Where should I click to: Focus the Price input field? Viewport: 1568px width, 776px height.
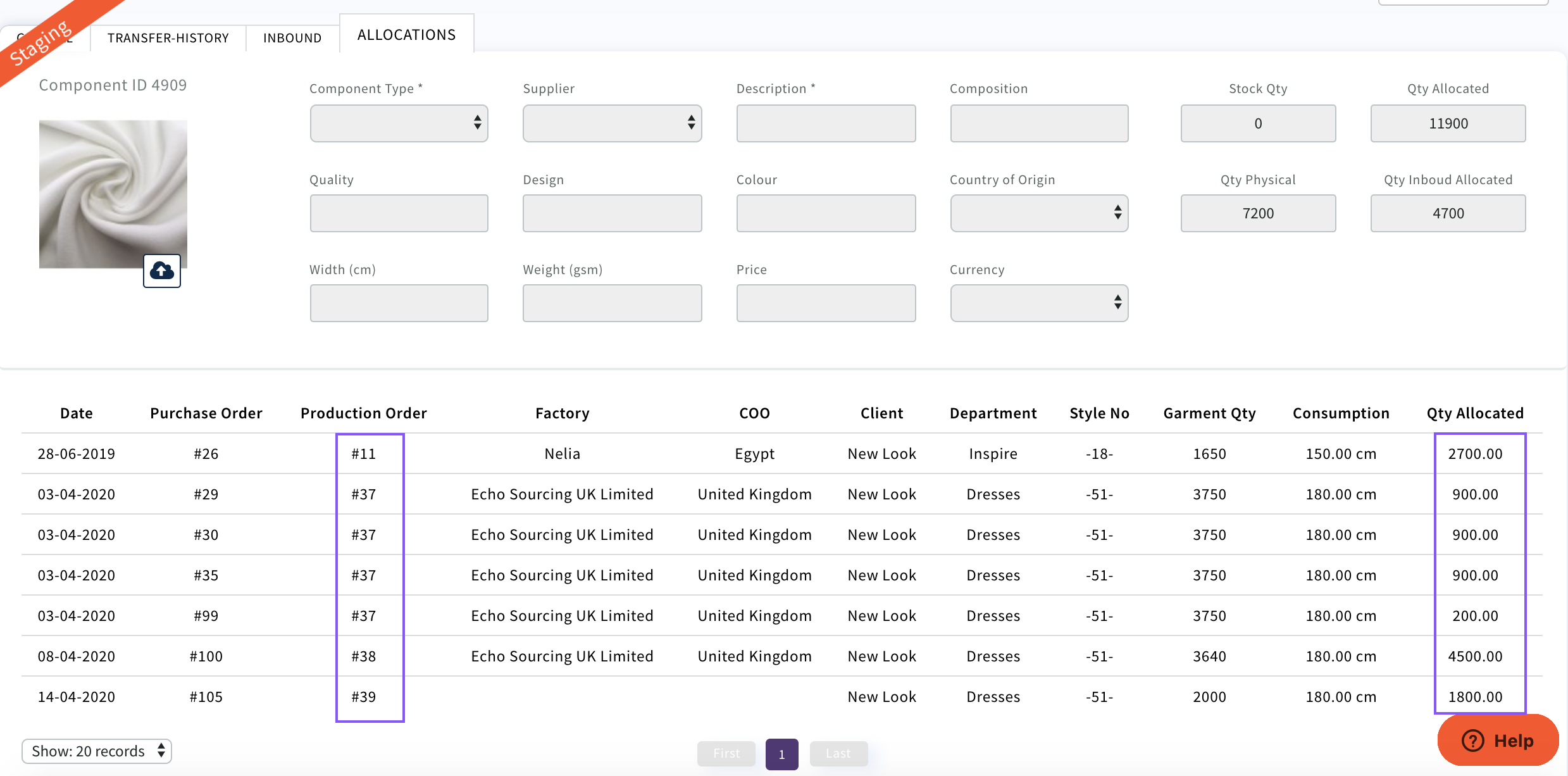click(825, 303)
